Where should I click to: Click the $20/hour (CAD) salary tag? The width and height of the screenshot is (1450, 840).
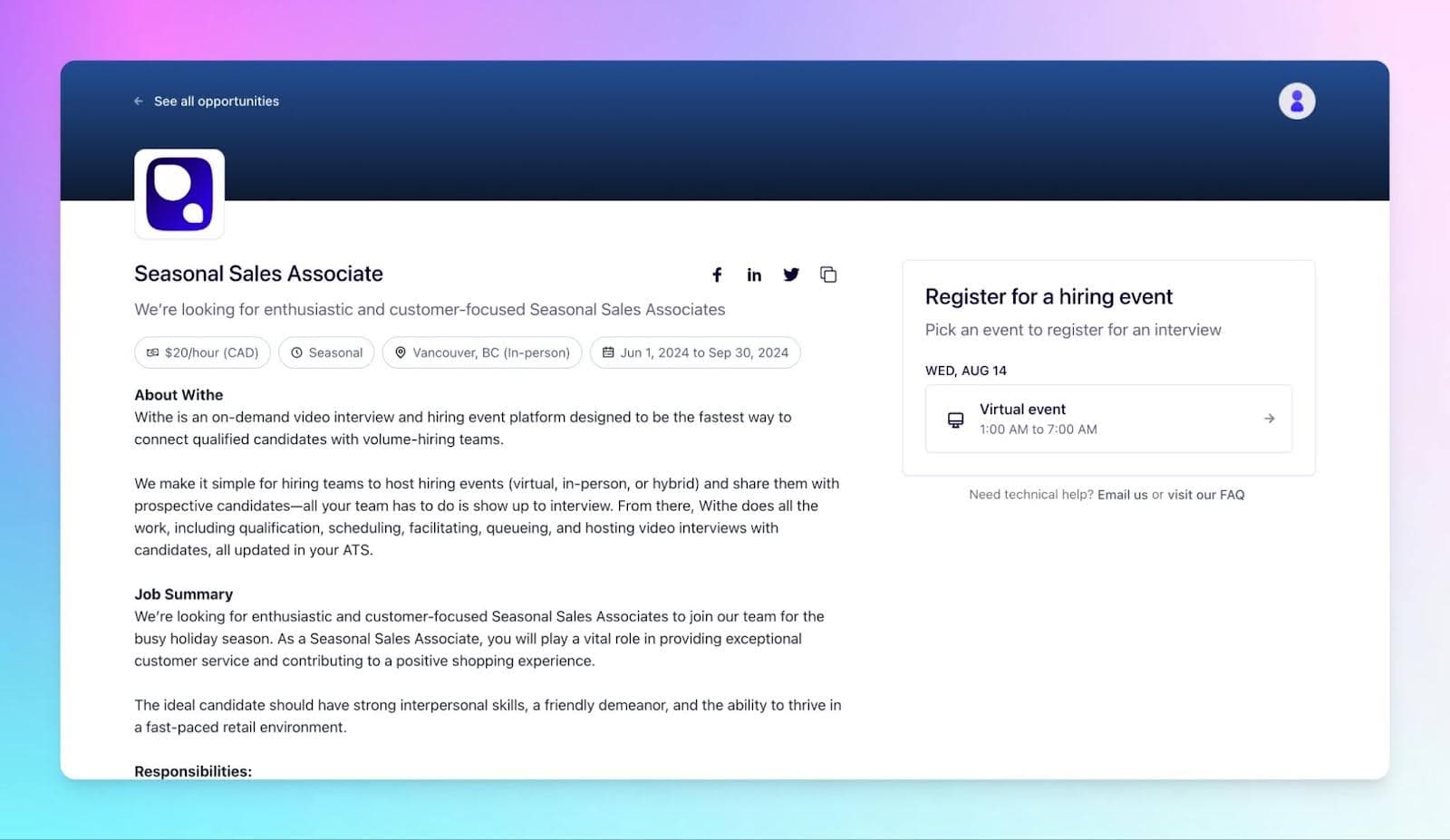point(203,352)
